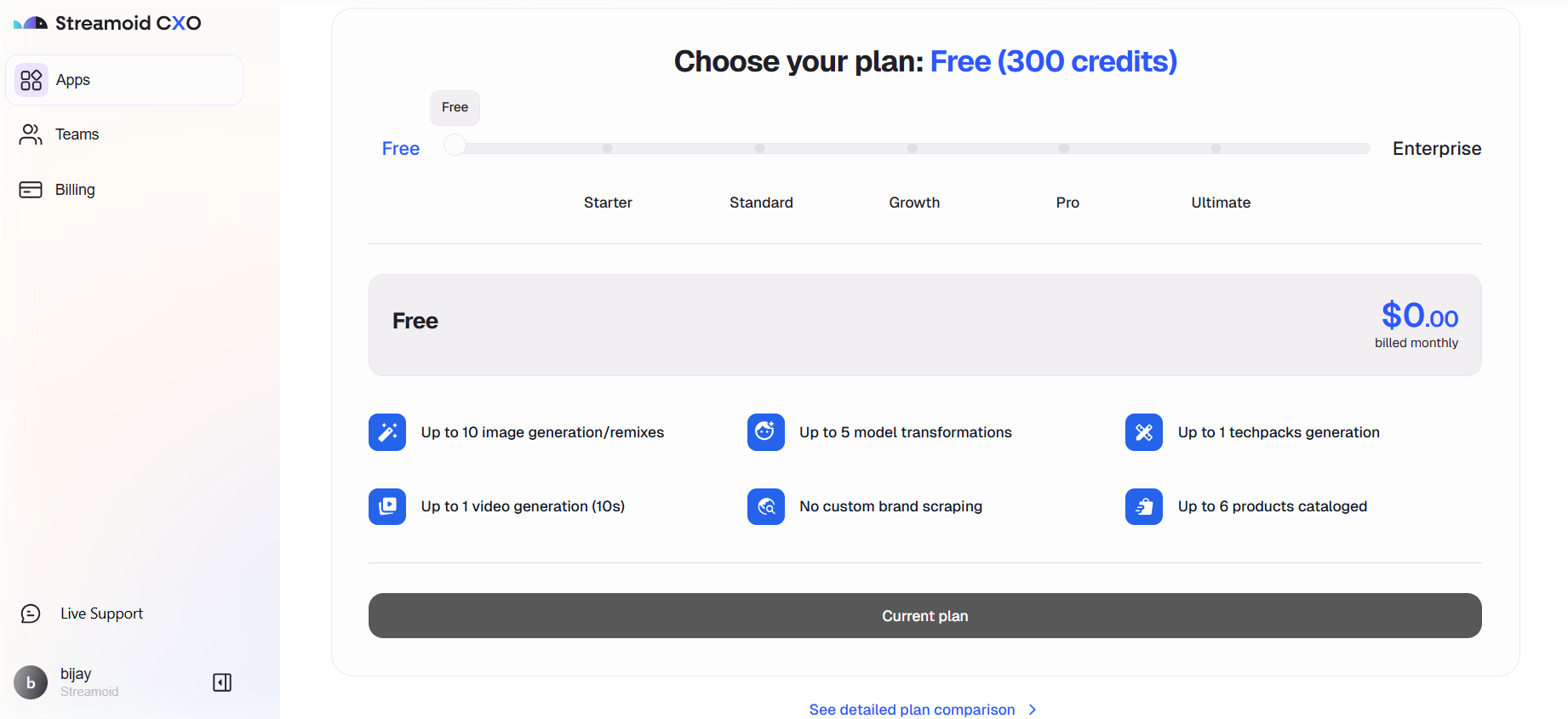The width and height of the screenshot is (1568, 719).
Task: Open the detailed plan comparison link
Action: 912,710
